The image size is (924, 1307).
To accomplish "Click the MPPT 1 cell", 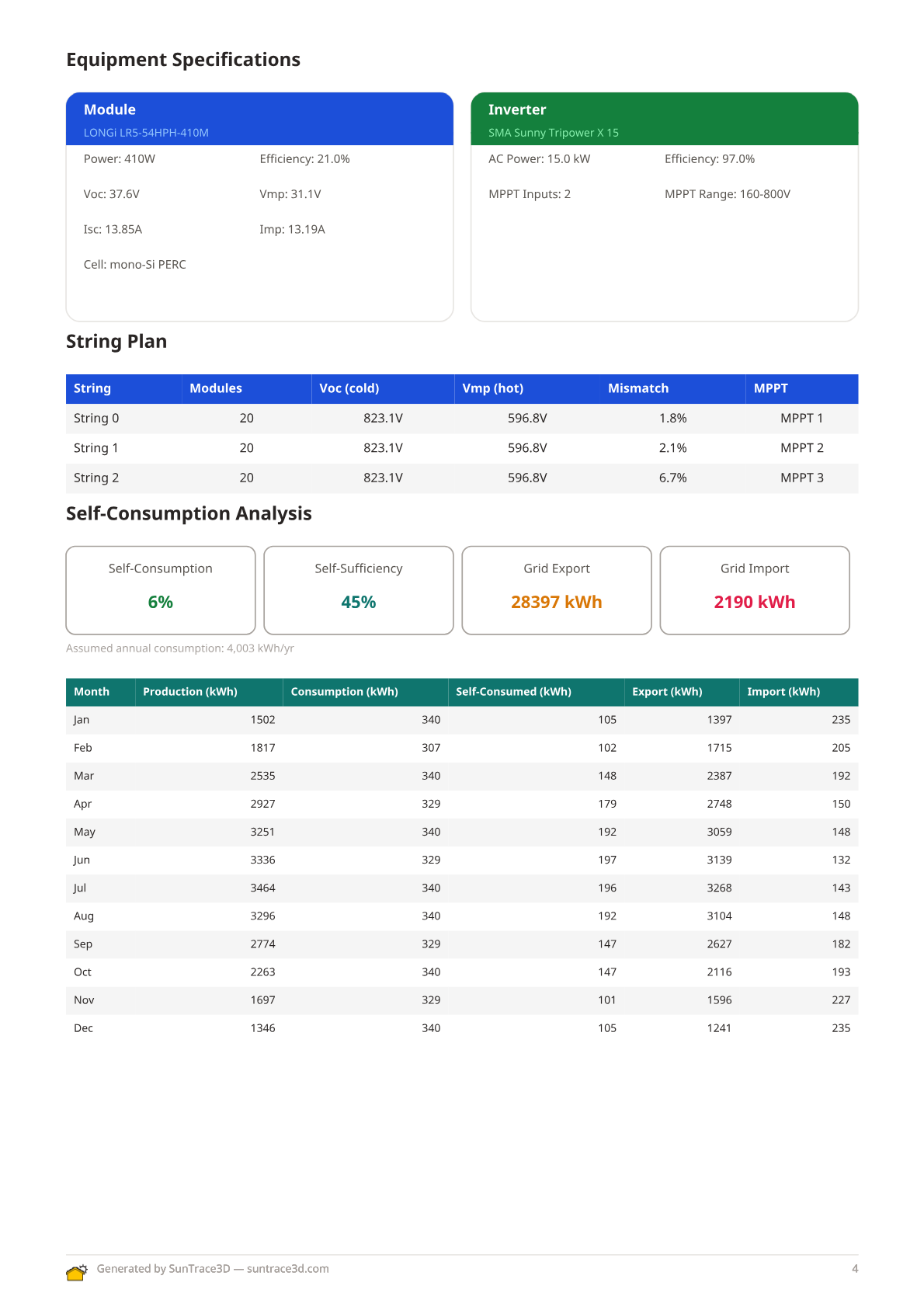I will tap(802, 418).
